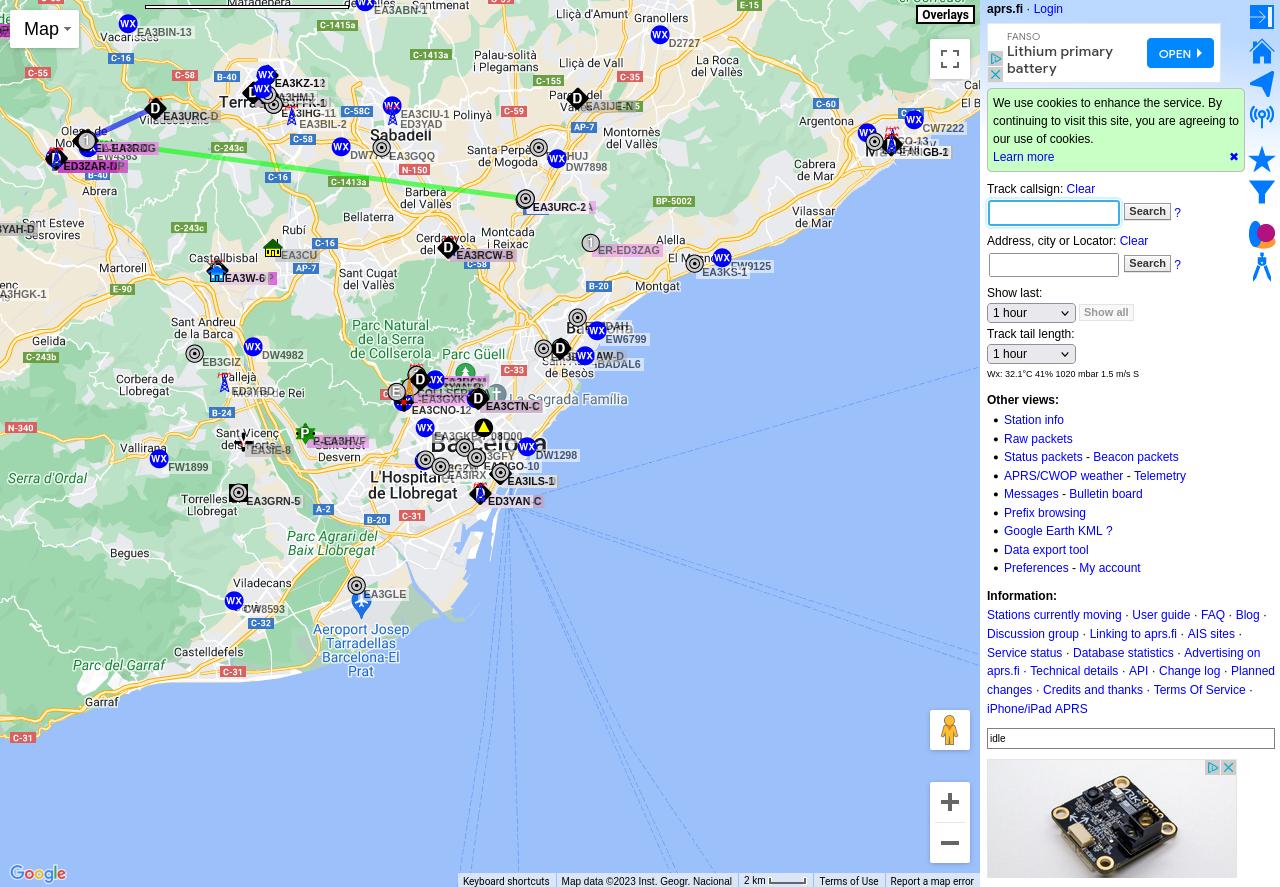Click the location arrow icon in sidebar

[x=1262, y=84]
